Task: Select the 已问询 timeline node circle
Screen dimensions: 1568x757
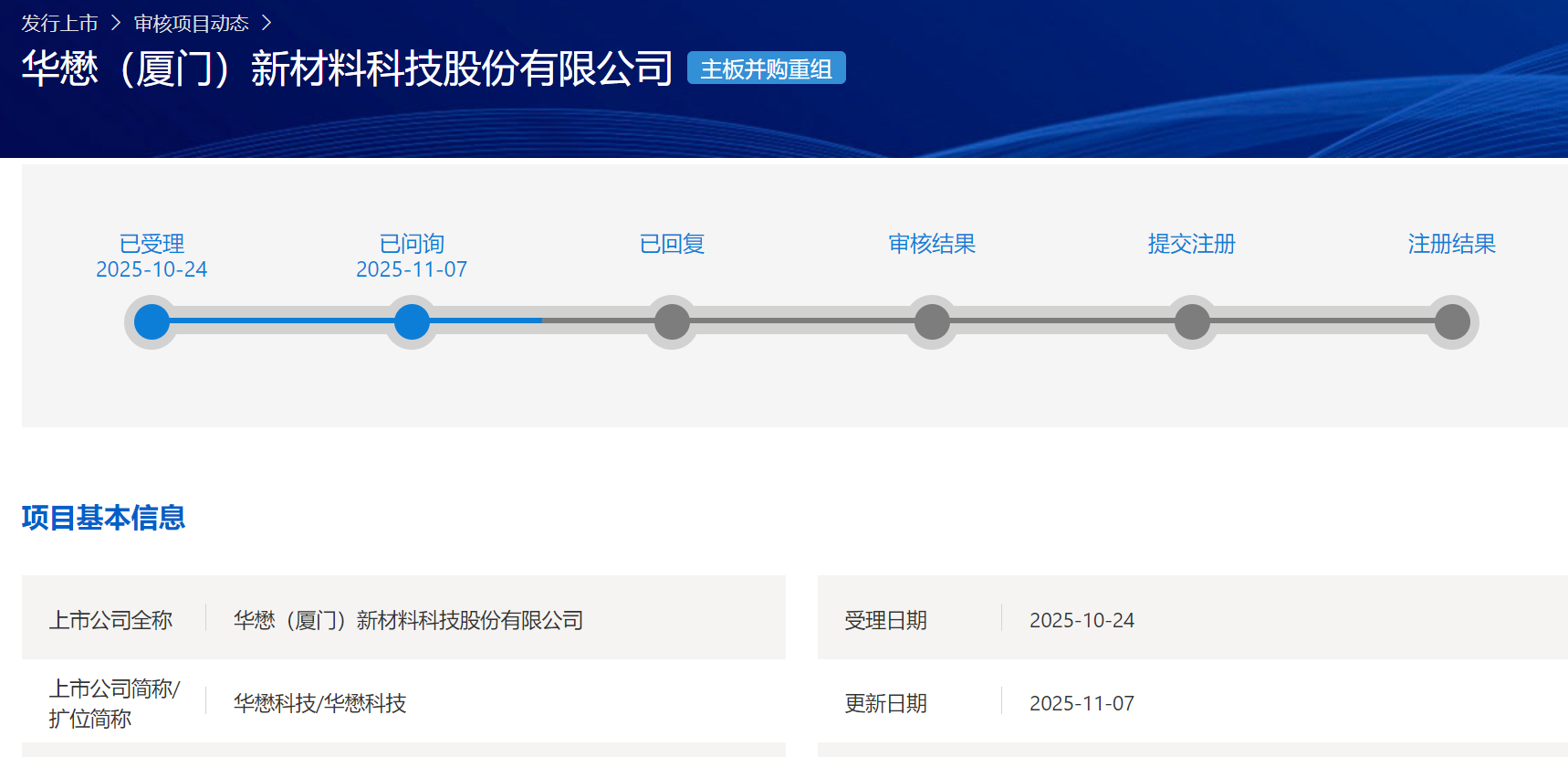Action: click(412, 321)
